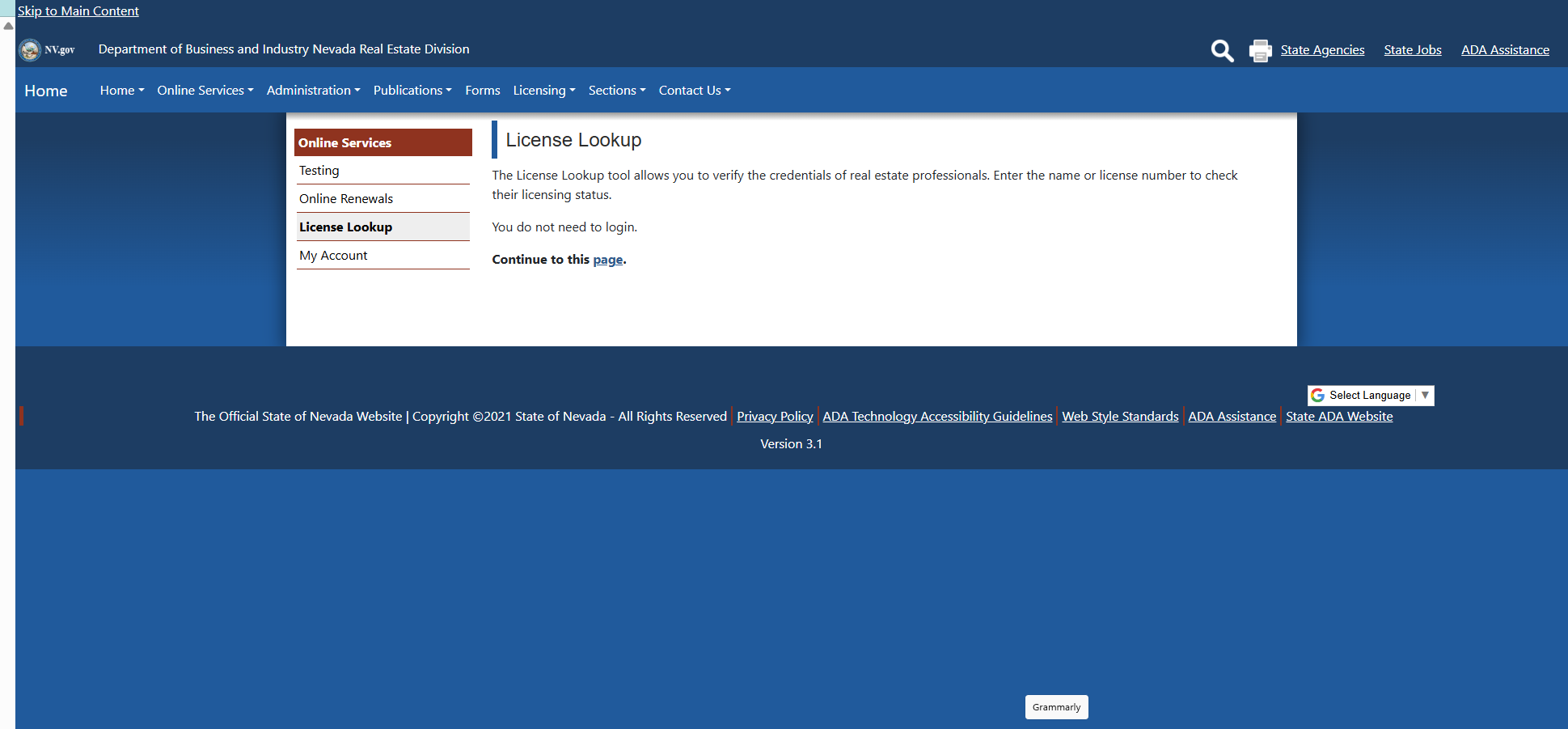Open Web Style Standards footer link
This screenshot has height=729, width=1568.
[x=1120, y=417]
